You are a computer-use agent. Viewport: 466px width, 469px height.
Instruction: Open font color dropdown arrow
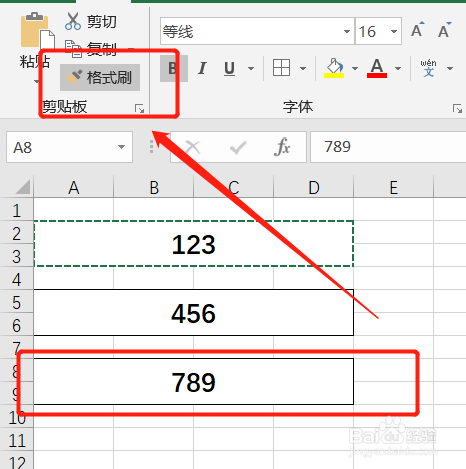398,68
